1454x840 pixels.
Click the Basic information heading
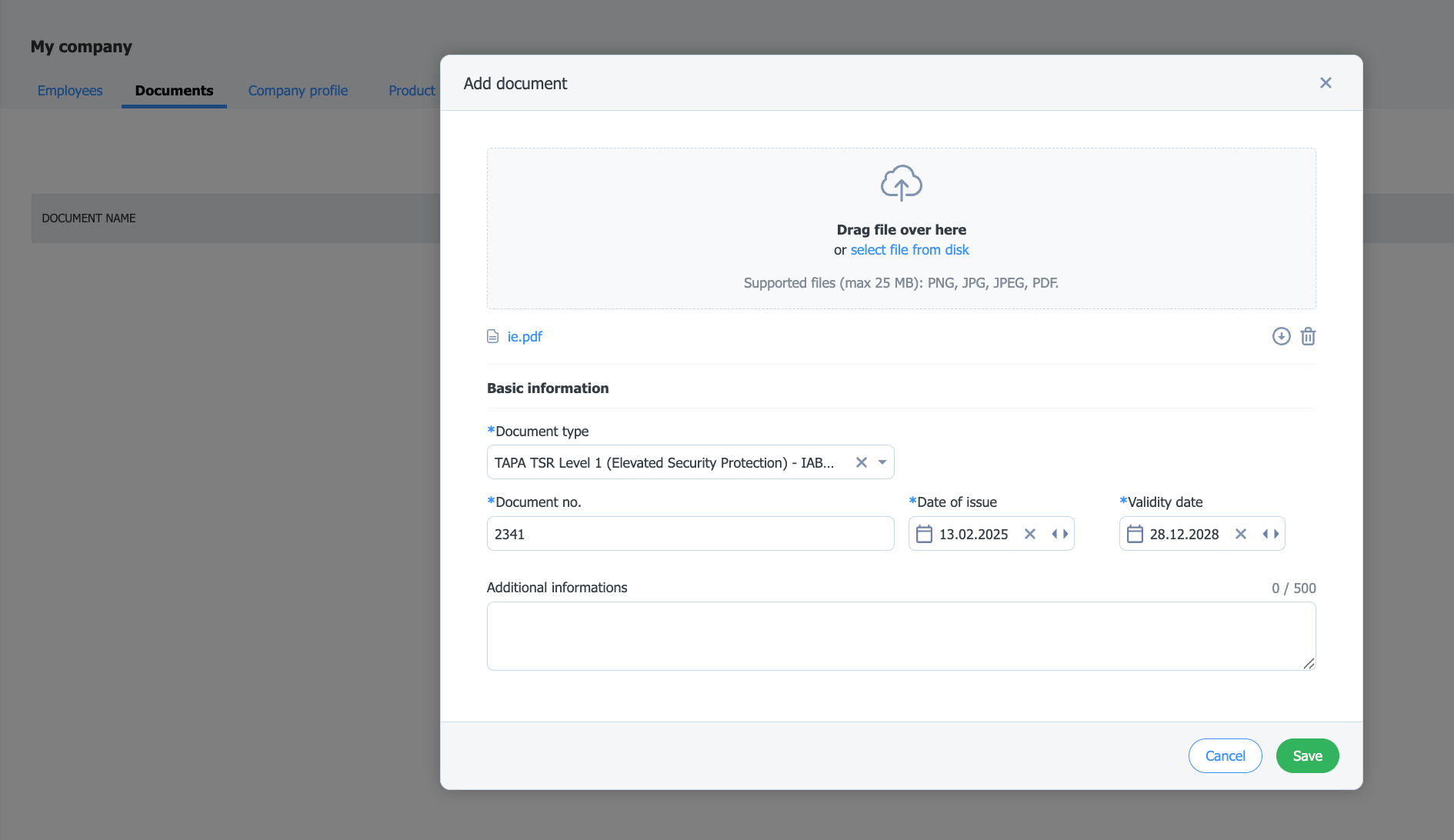point(548,388)
